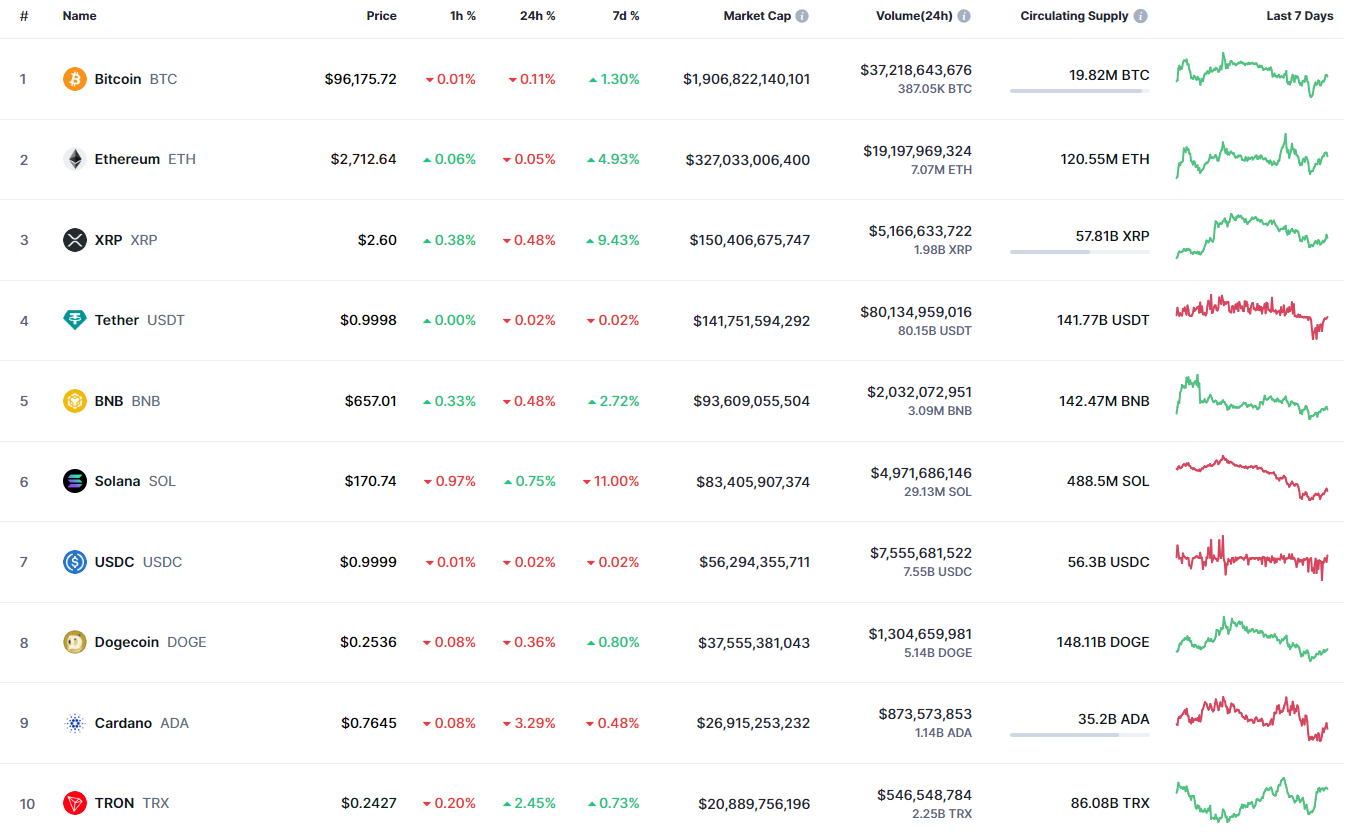Open the USDC coin name link
Viewport: 1351px width, 832px height.
[114, 562]
